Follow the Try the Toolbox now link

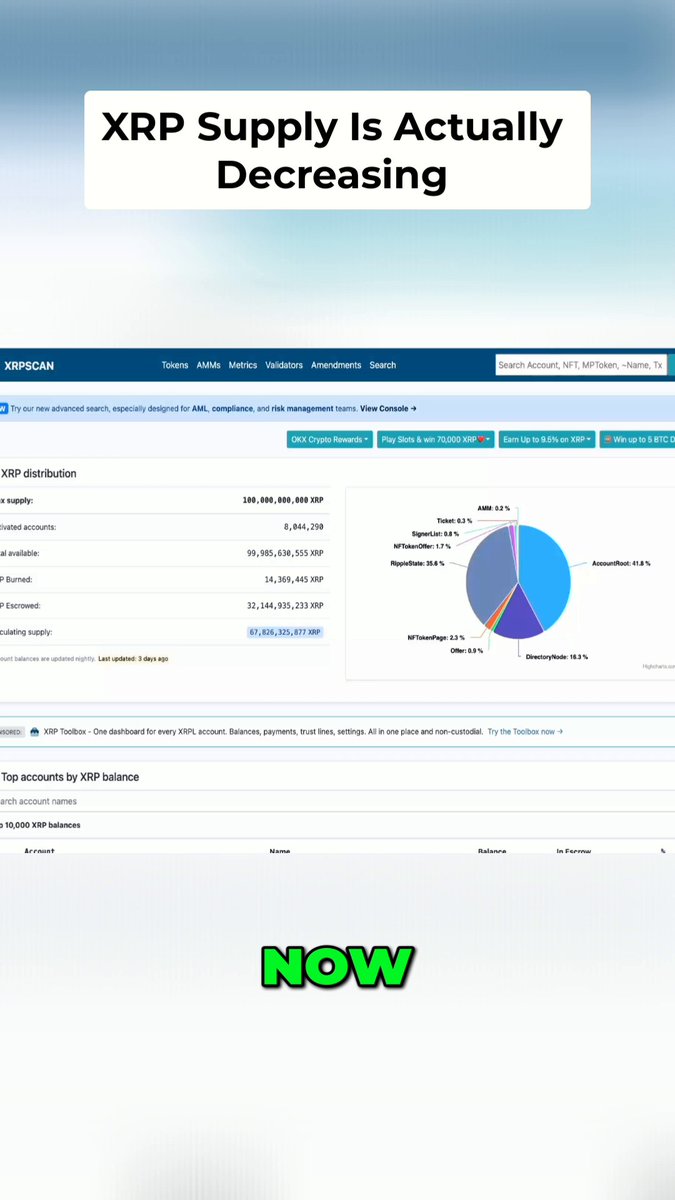525,731
